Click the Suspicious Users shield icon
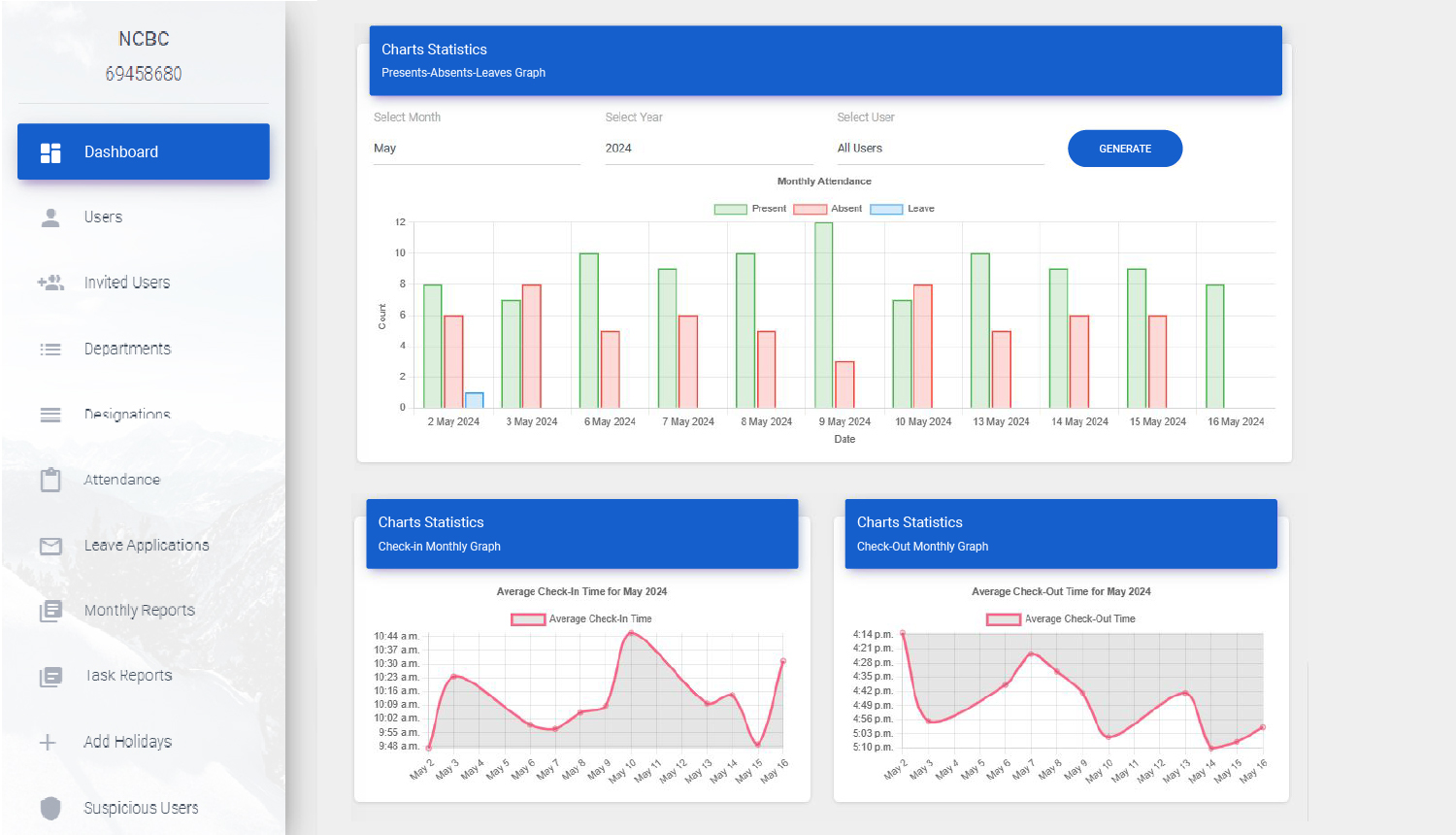This screenshot has width=1456, height=835. pos(50,808)
